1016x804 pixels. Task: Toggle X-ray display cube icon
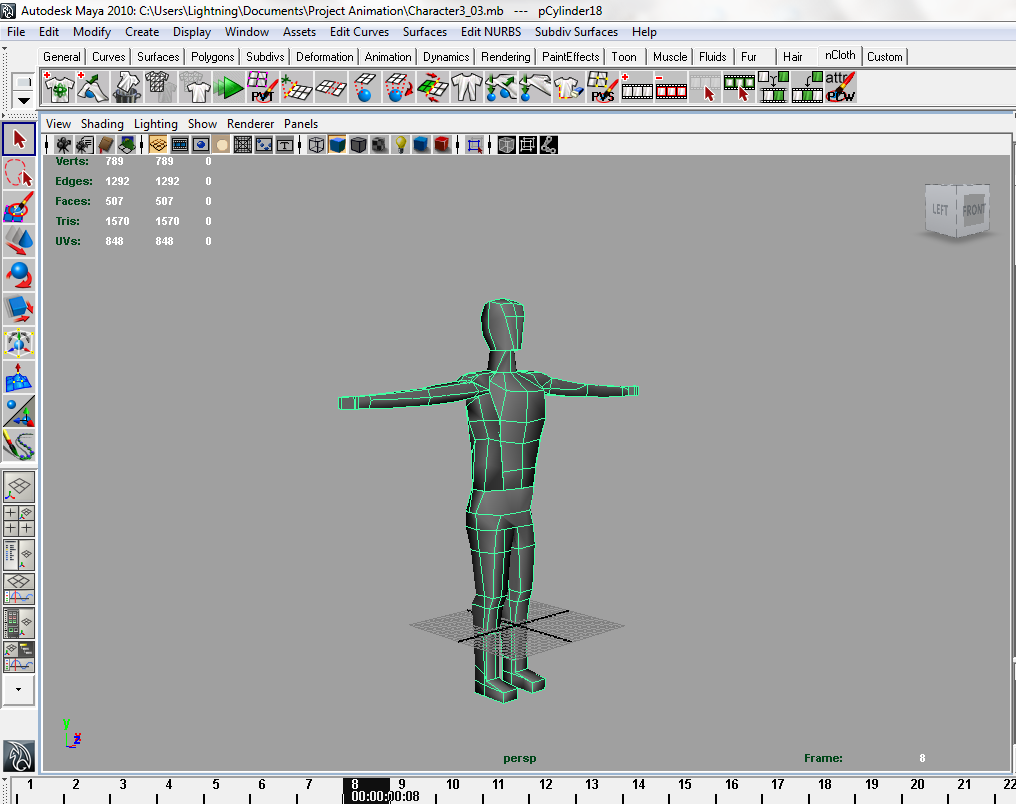click(x=506, y=144)
